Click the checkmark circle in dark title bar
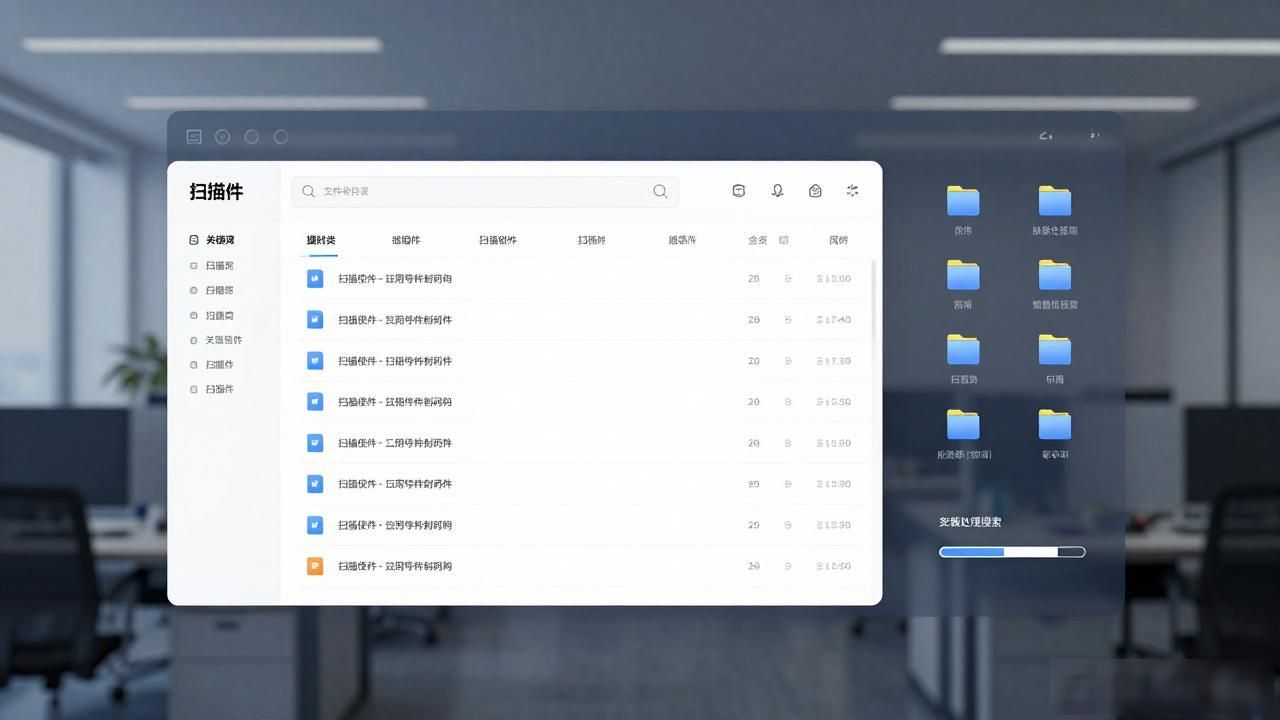Viewport: 1280px width, 720px height. [223, 137]
